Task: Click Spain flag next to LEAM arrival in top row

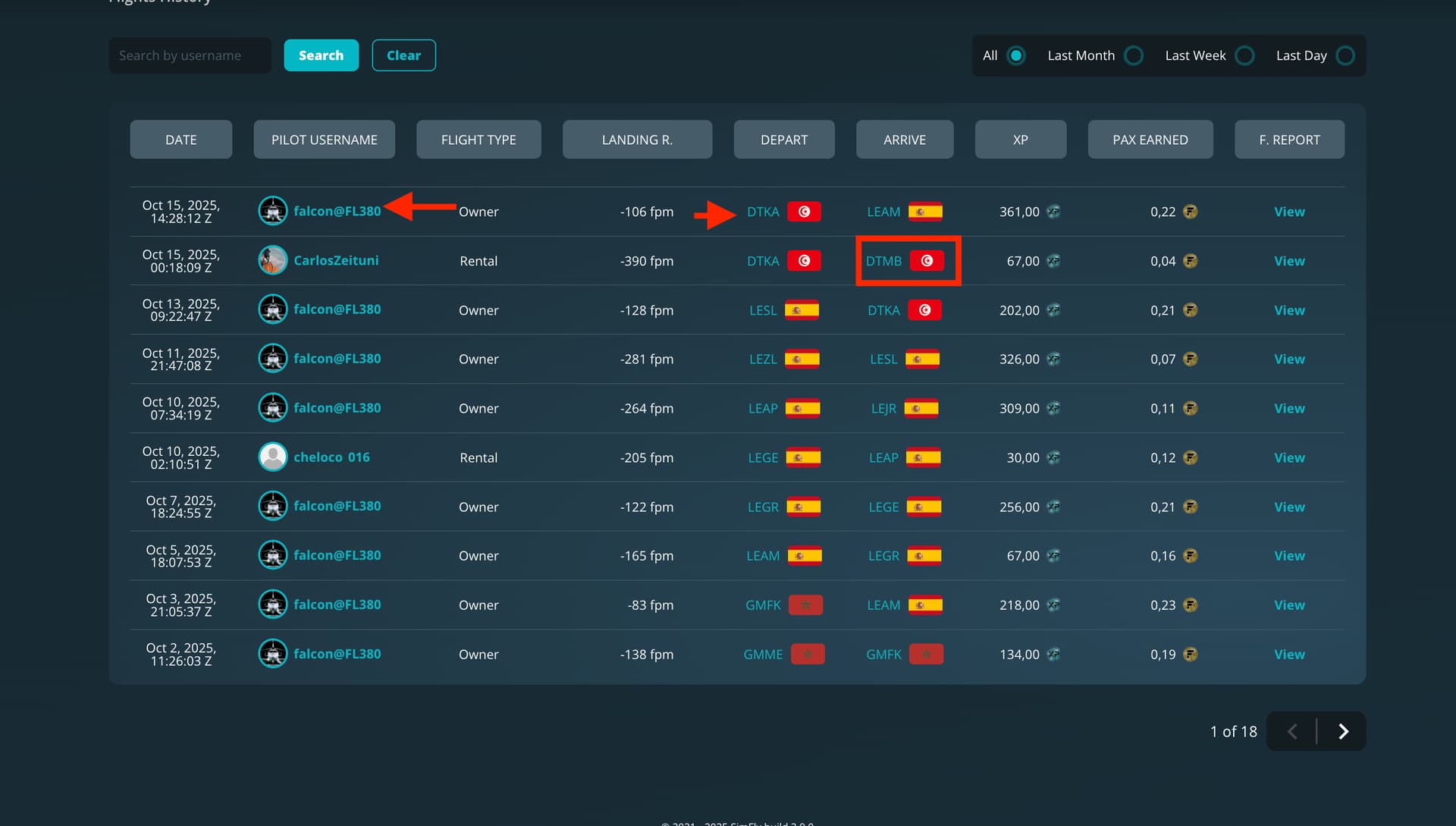Action: 925,212
